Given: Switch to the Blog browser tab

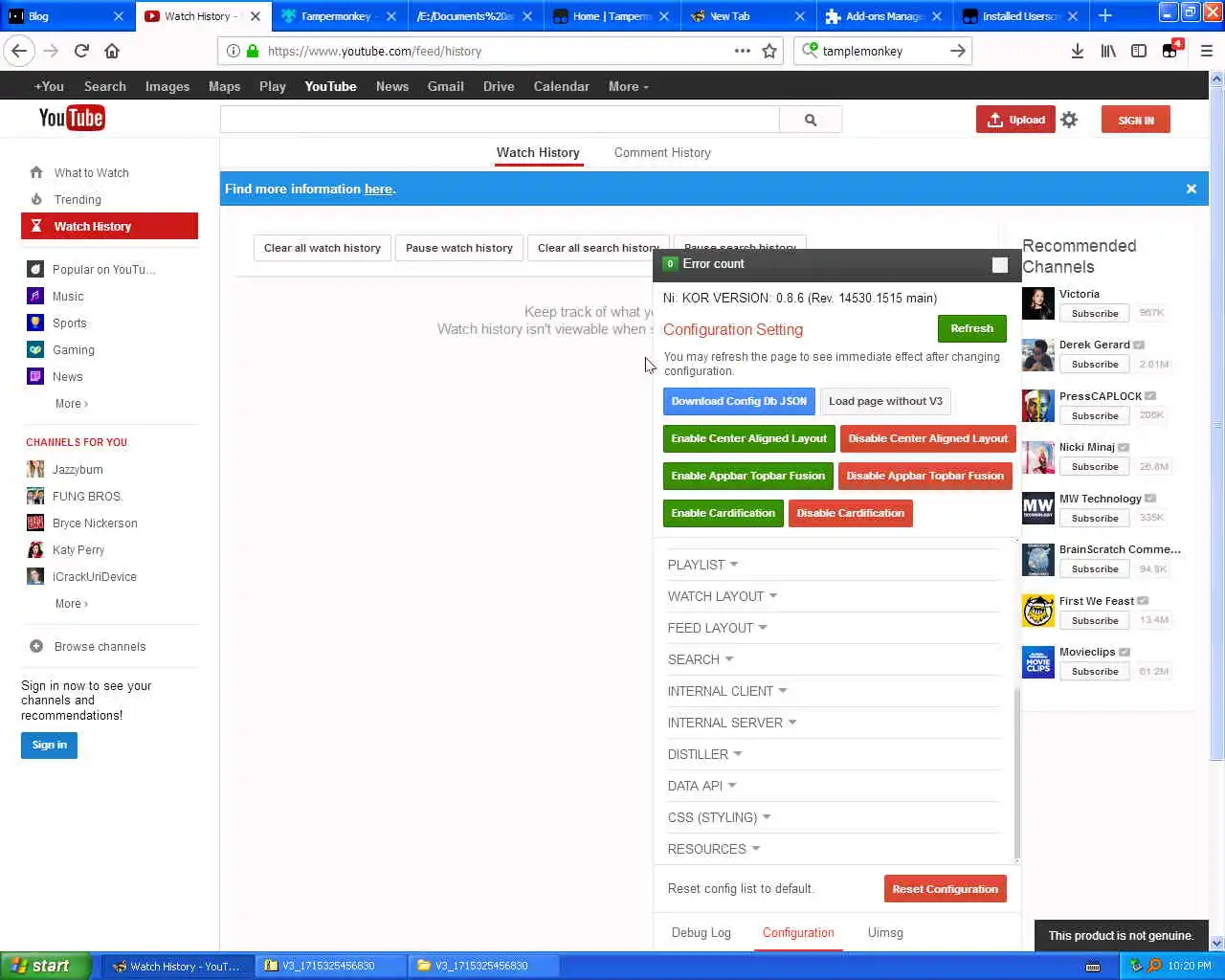Looking at the screenshot, I should (67, 15).
